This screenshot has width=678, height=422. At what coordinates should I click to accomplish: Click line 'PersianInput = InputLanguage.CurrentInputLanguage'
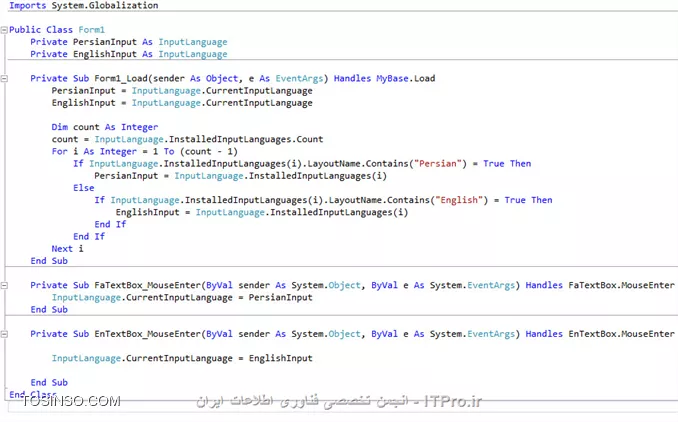pos(182,91)
